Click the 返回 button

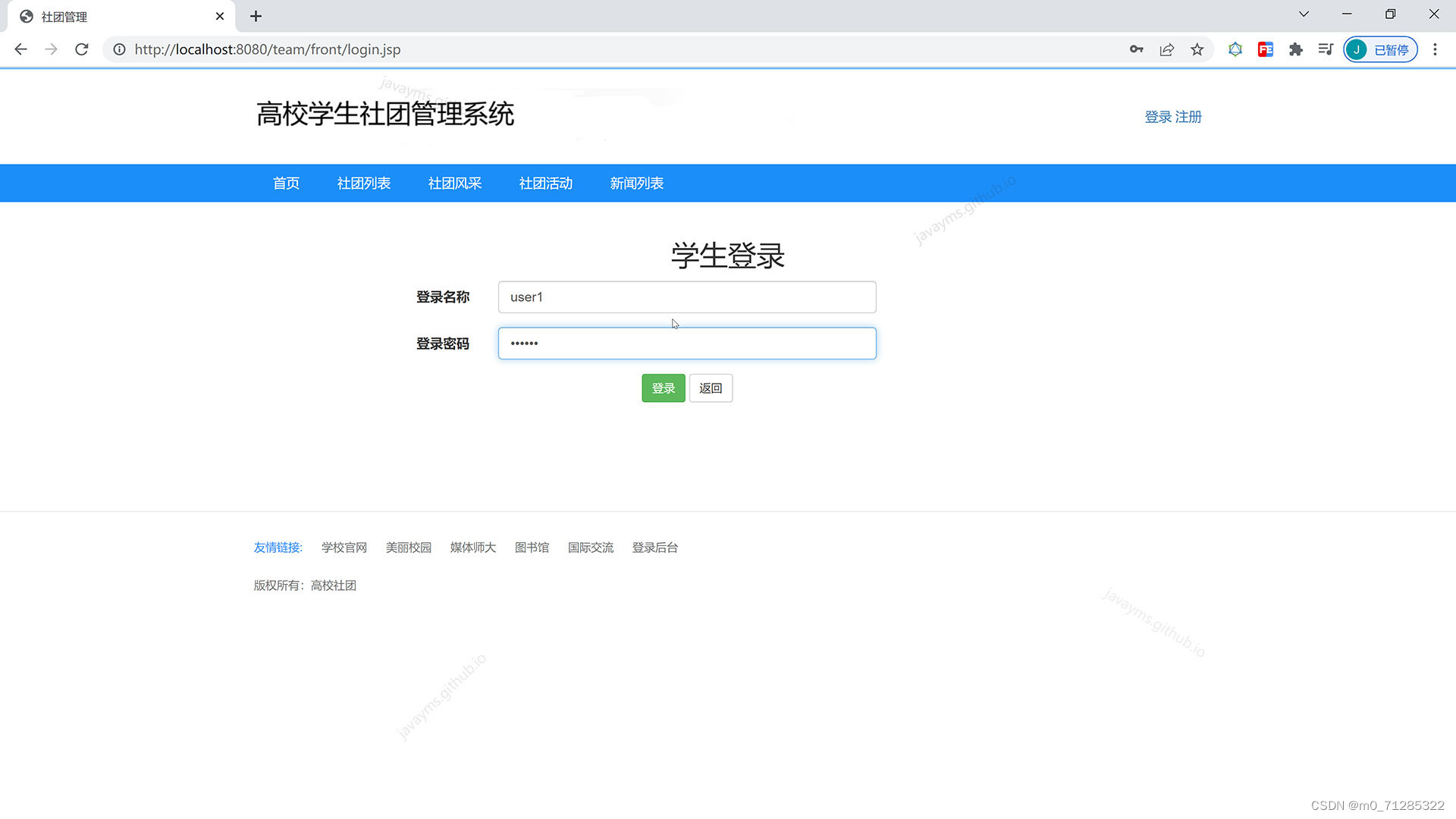tap(711, 388)
